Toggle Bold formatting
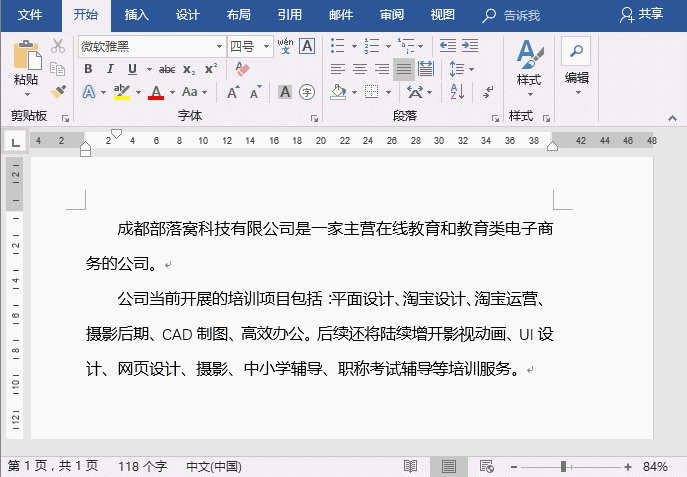The width and height of the screenshot is (687, 477). tap(88, 69)
